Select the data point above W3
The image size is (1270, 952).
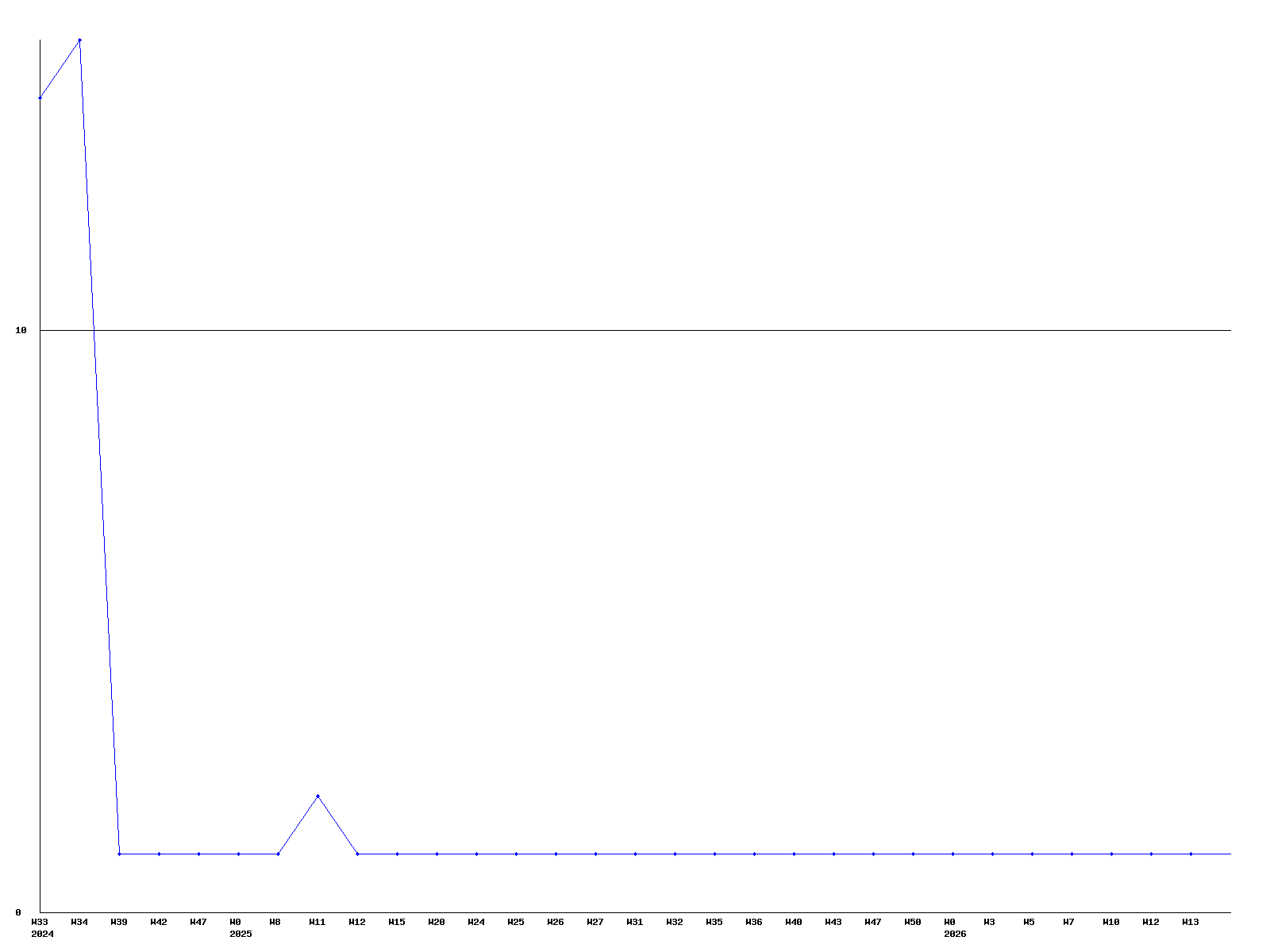[x=992, y=854]
